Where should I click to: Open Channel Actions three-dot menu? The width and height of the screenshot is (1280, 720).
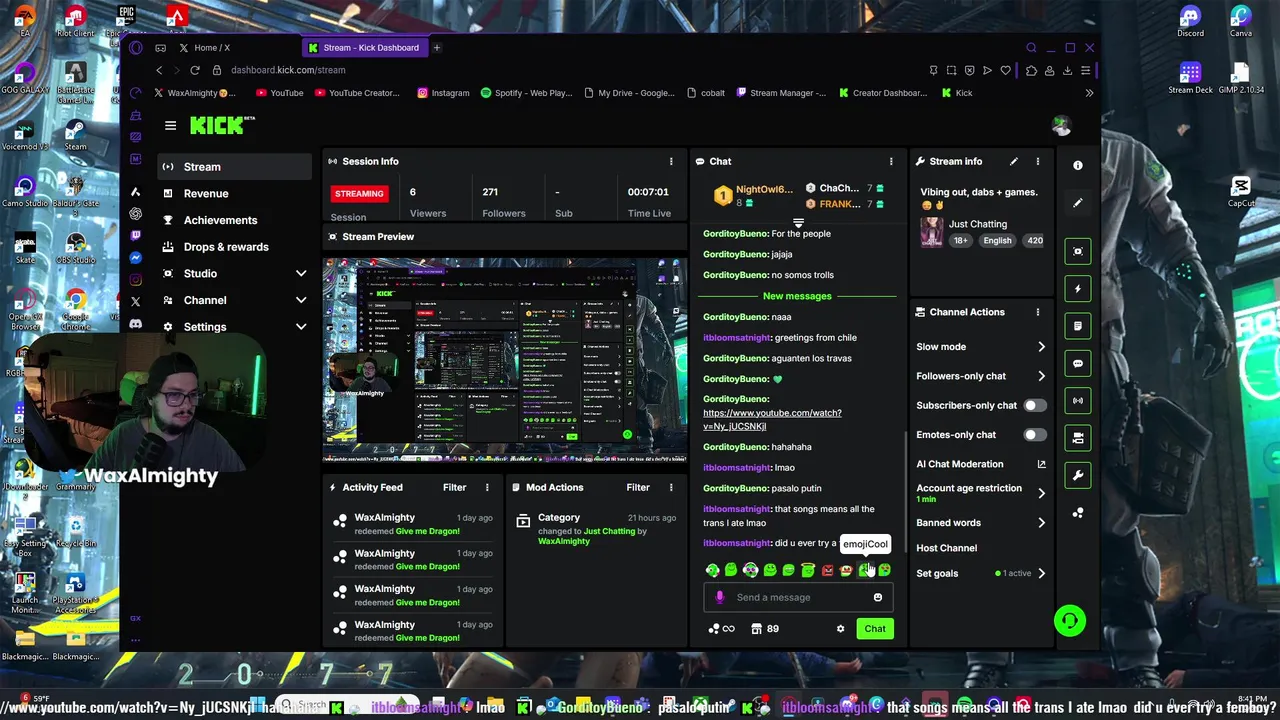coord(1037,312)
